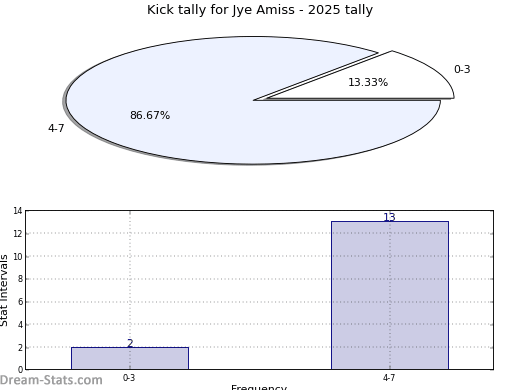Select the tall 4-7 bar
This screenshot has height=390, width=520.
click(x=390, y=295)
